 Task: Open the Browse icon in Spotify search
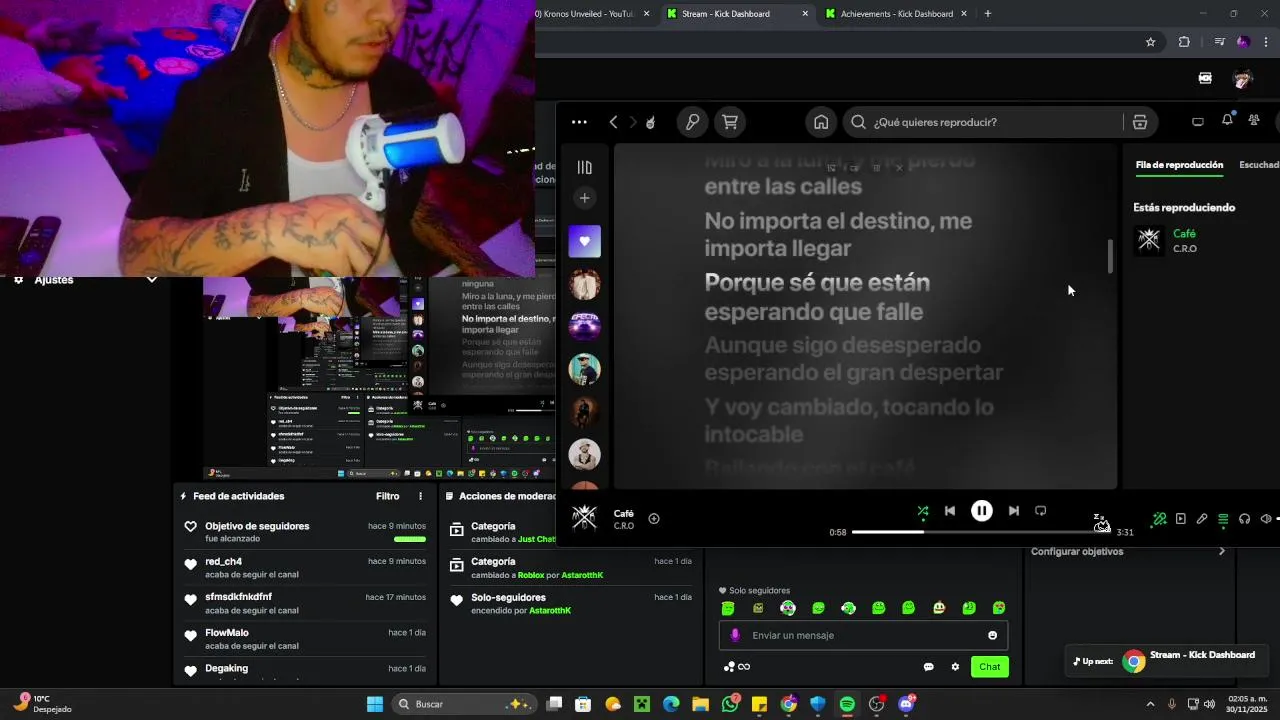pos(1140,122)
